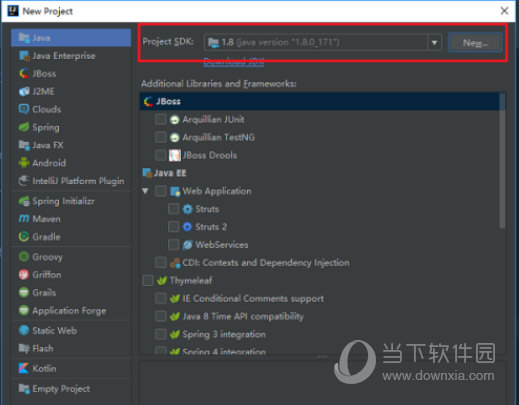
Task: Click the Struts 2 gear icon
Action: coord(187,227)
